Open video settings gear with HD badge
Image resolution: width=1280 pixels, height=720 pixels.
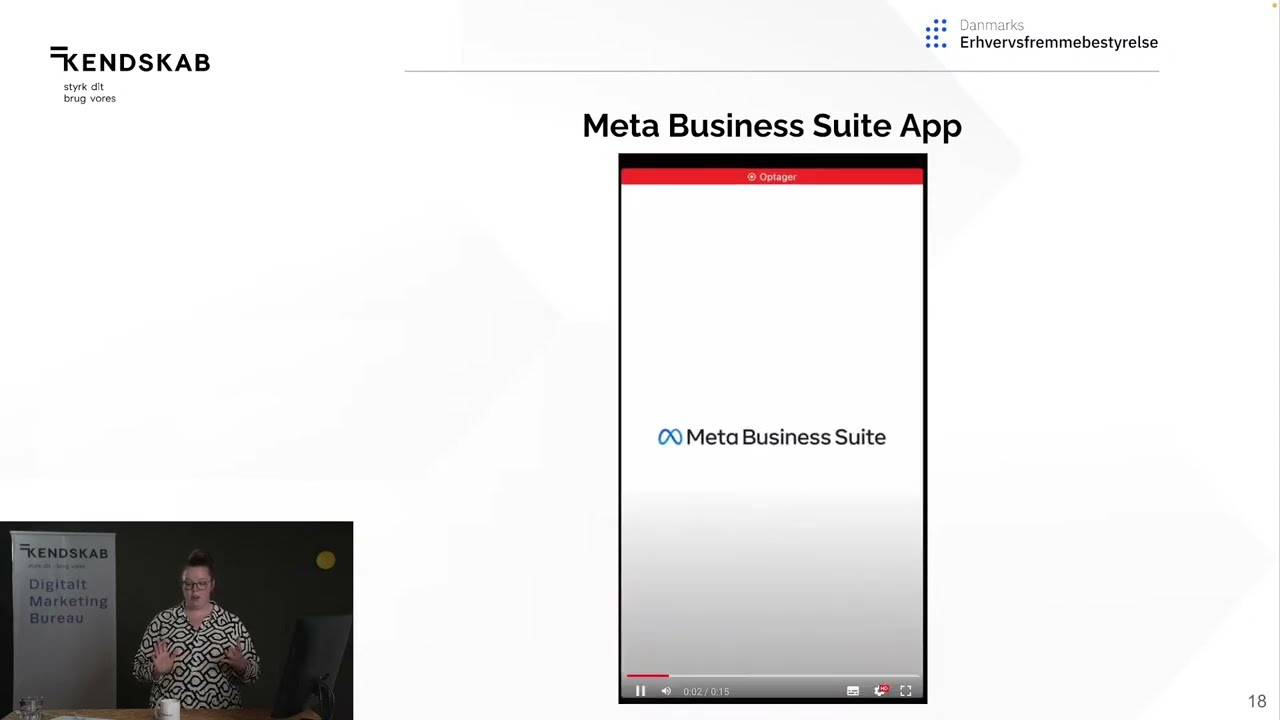pyautogui.click(x=880, y=691)
